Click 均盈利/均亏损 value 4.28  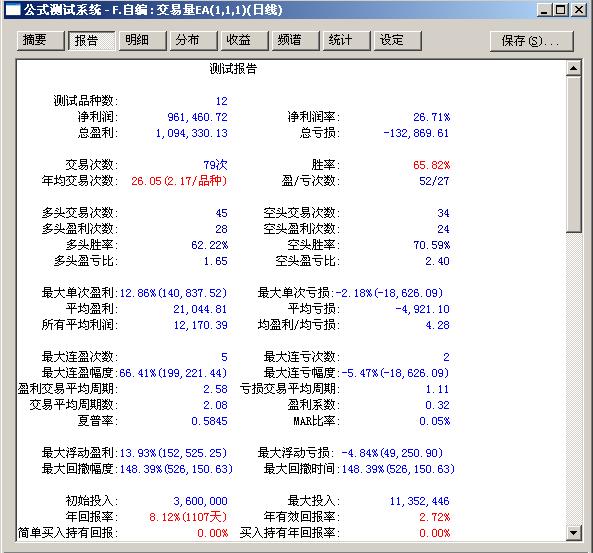click(437, 325)
